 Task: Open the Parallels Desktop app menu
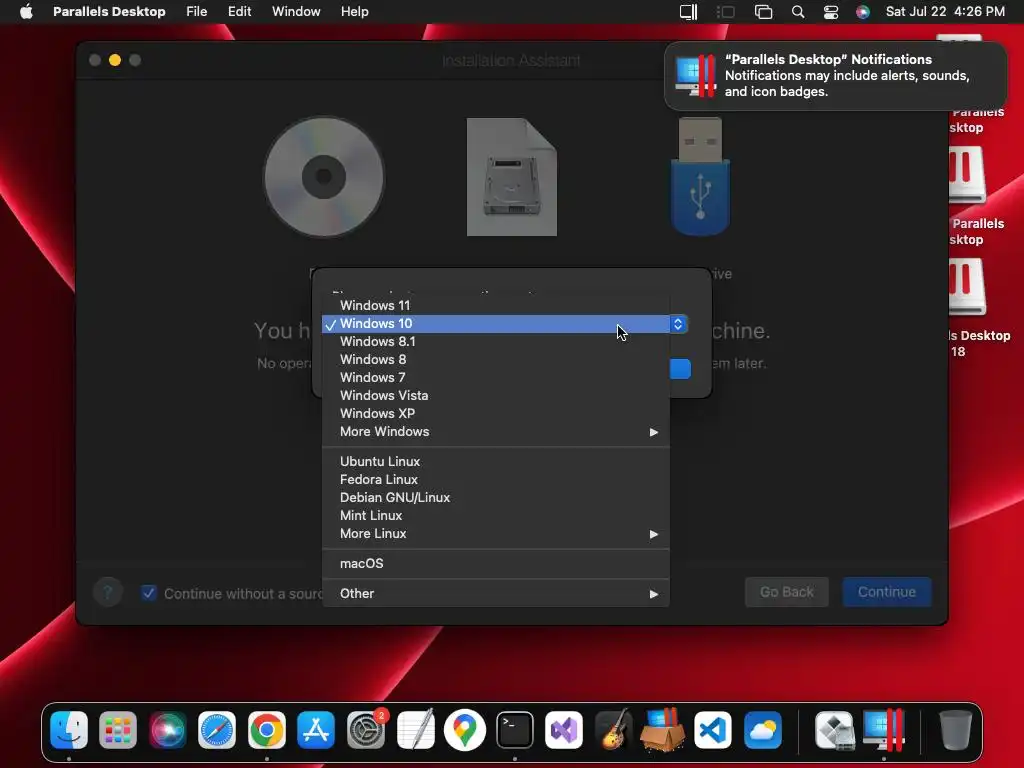pyautogui.click(x=109, y=11)
